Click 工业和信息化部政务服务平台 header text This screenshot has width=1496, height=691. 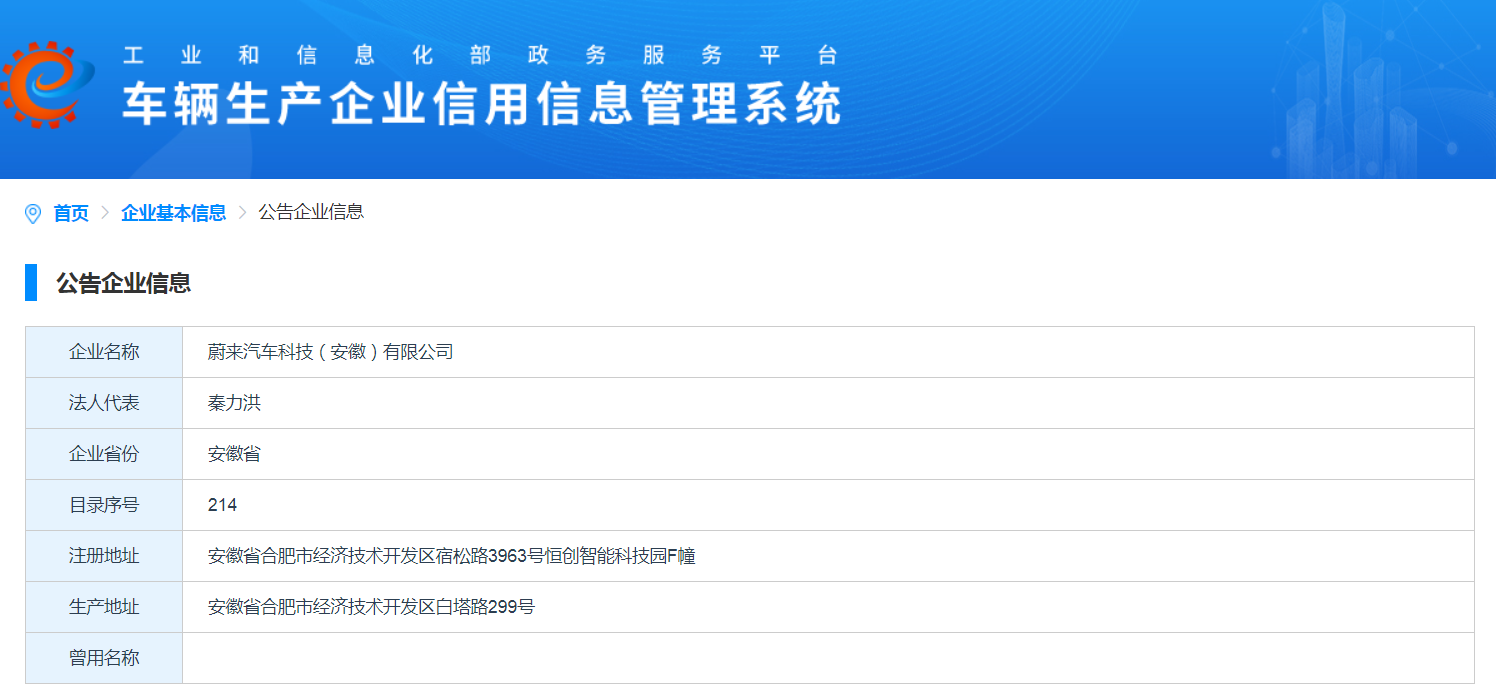click(x=480, y=55)
